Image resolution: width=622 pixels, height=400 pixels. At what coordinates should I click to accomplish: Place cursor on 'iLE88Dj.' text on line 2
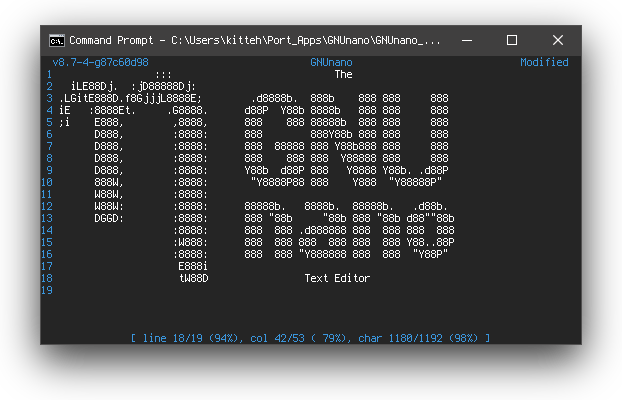(94, 86)
